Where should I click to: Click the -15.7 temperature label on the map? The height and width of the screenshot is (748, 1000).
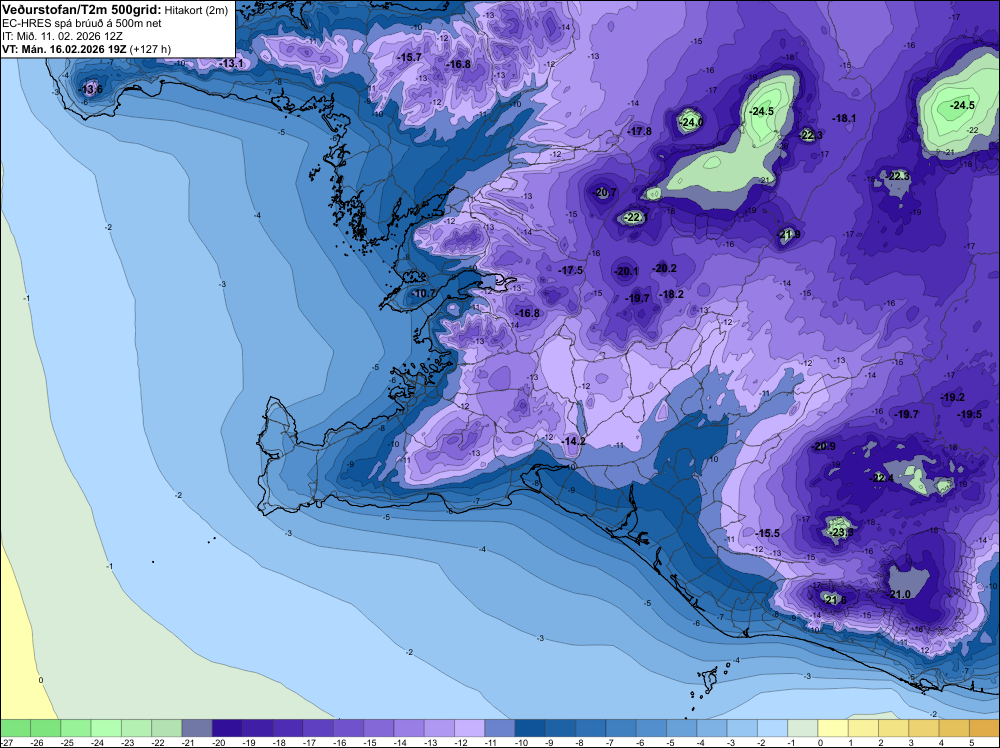(x=409, y=57)
